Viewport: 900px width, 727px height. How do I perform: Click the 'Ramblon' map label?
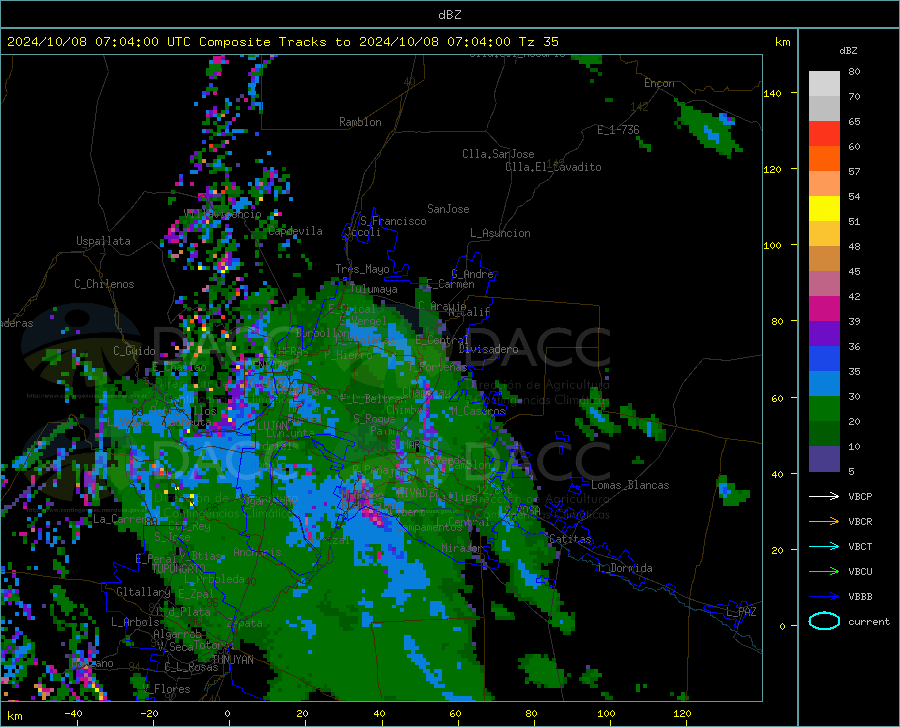point(360,122)
